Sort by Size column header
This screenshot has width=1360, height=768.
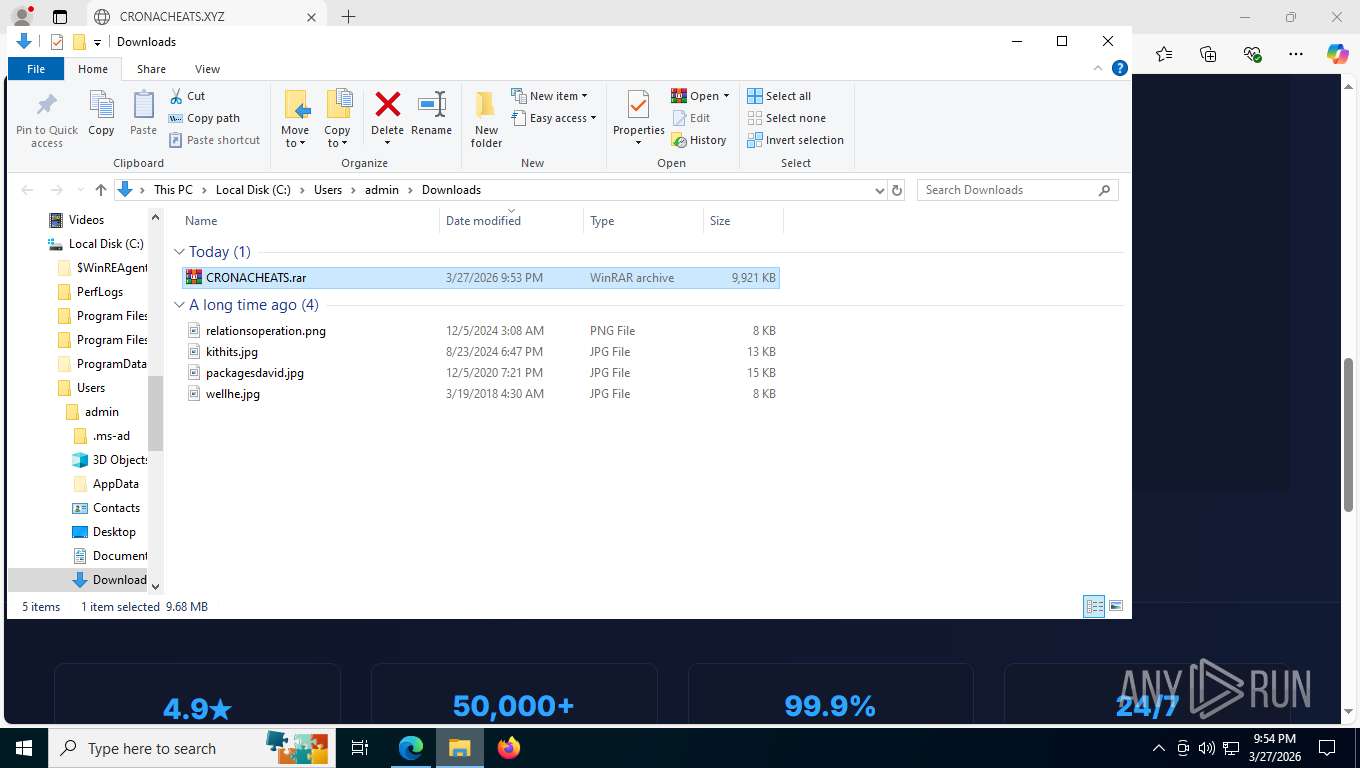pos(742,221)
